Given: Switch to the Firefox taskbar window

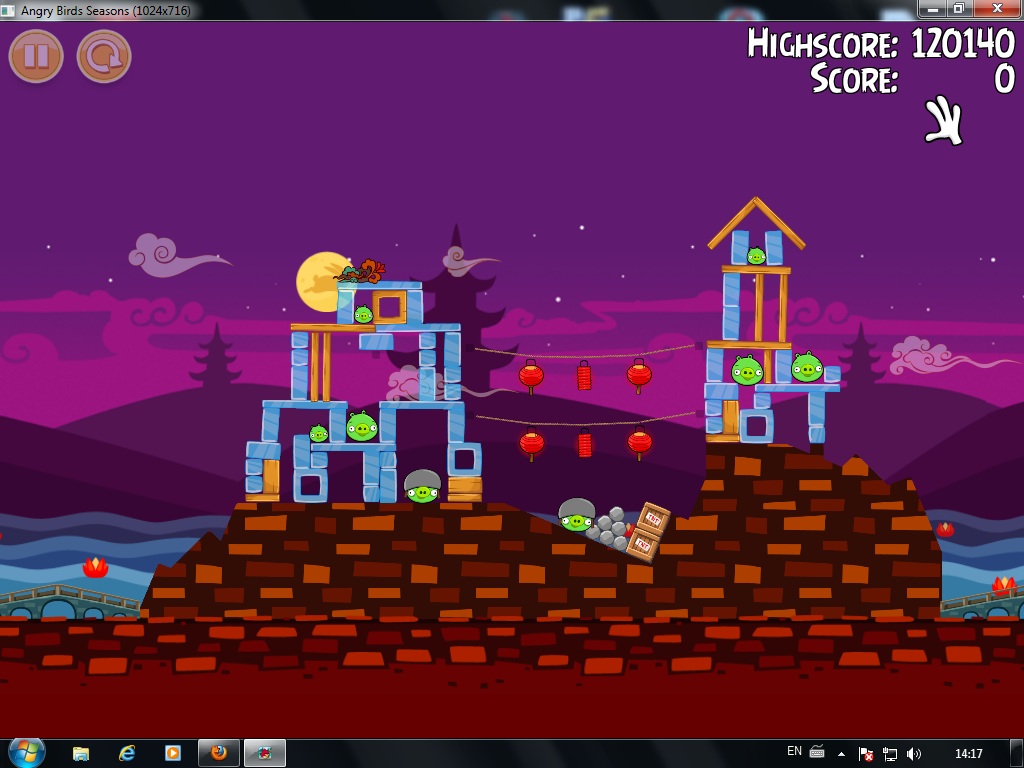Looking at the screenshot, I should point(218,753).
